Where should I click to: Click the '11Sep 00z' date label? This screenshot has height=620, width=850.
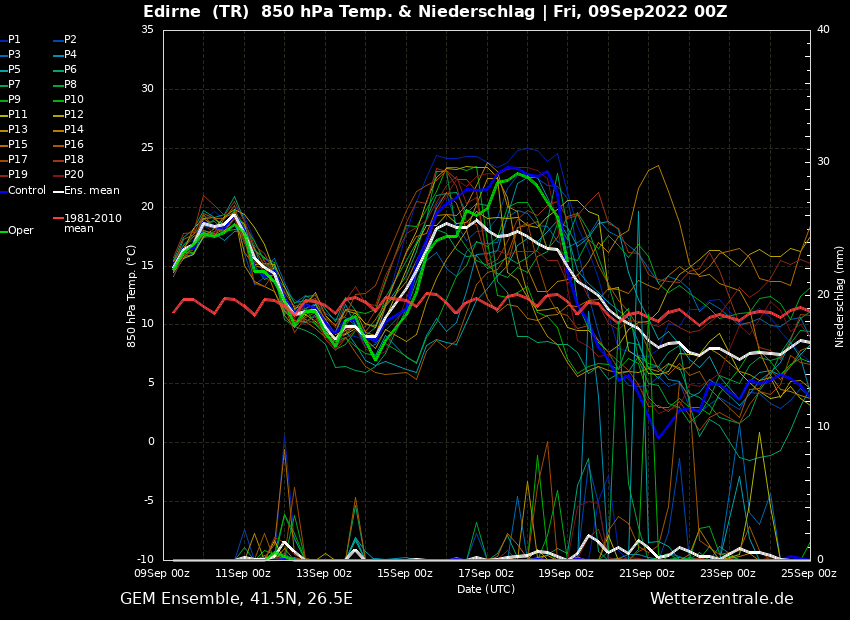pyautogui.click(x=243, y=573)
